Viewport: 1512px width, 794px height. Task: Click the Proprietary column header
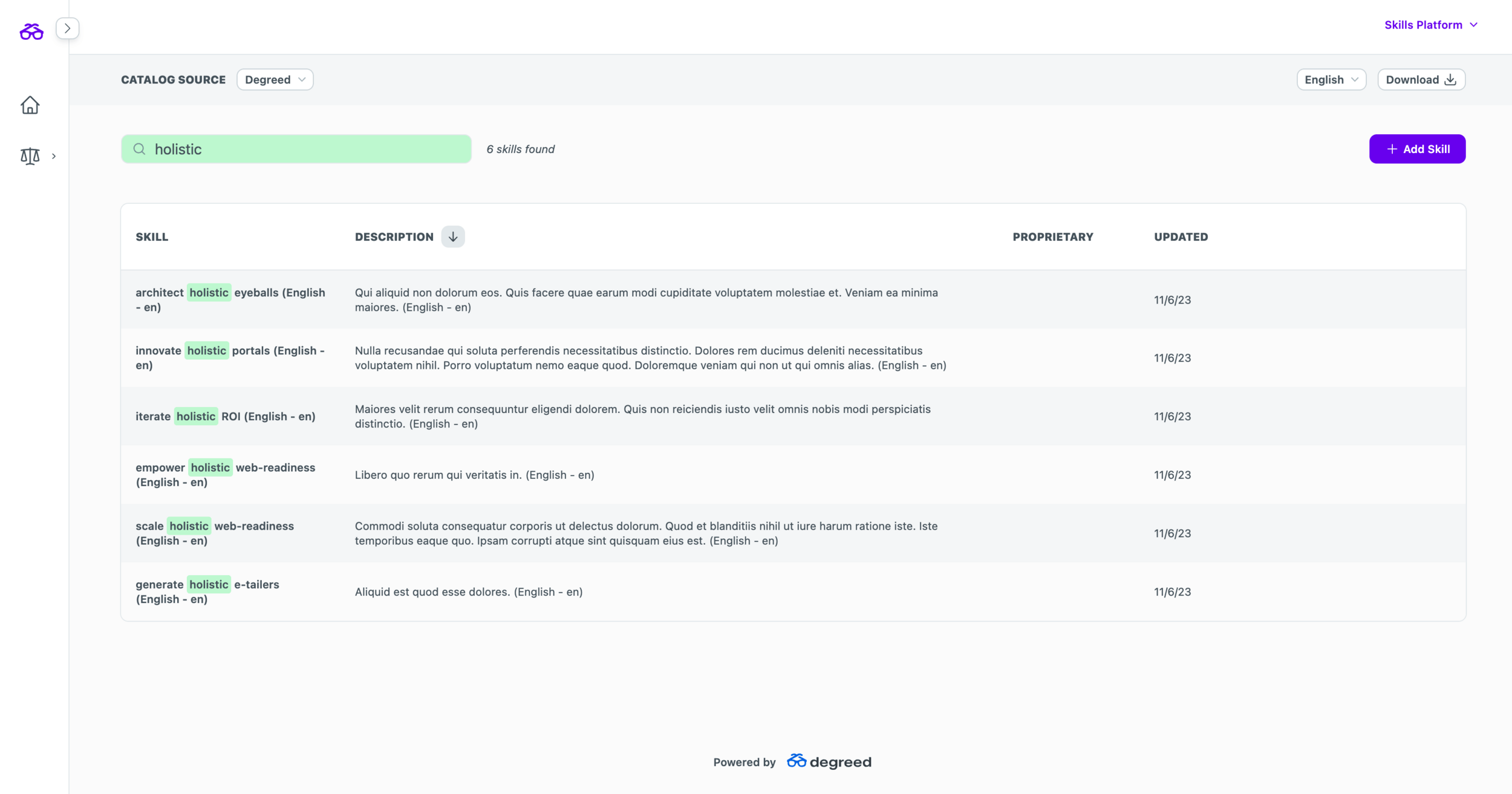point(1052,237)
